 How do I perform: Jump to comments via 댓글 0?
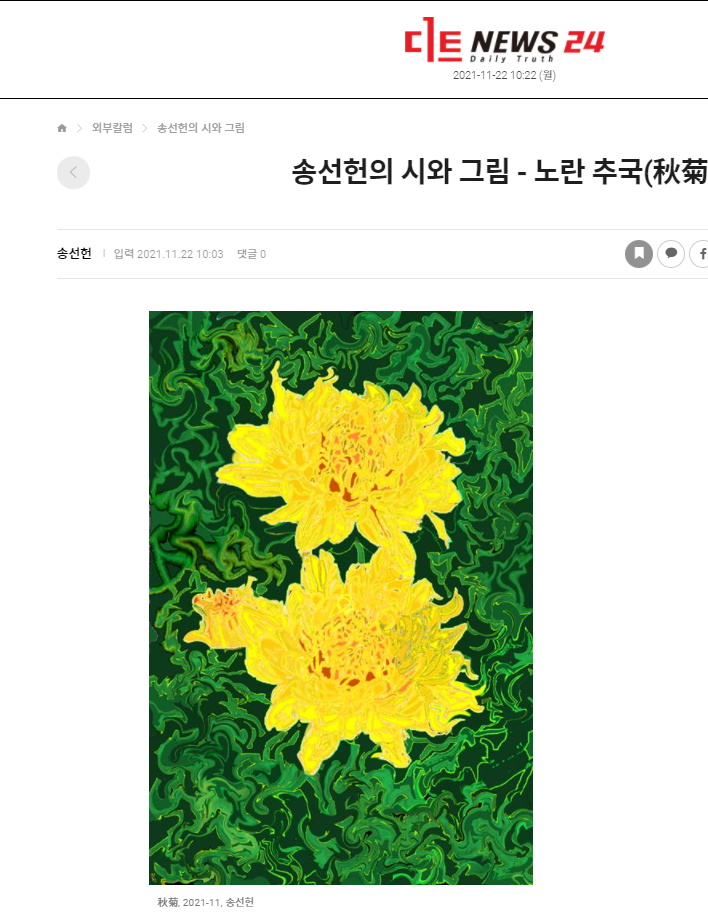251,254
